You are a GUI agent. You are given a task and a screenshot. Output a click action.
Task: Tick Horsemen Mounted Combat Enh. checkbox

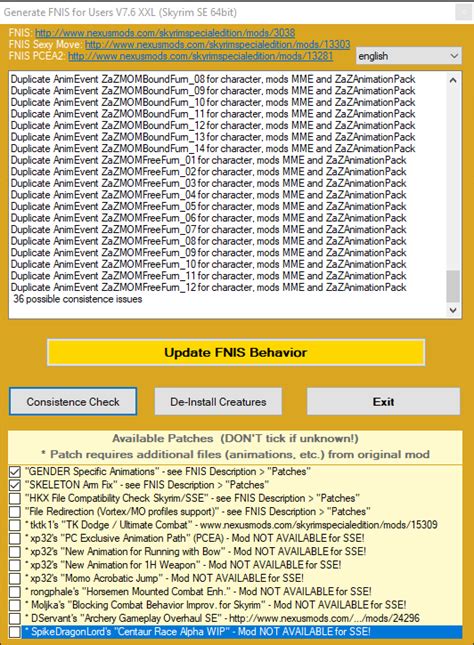pyautogui.click(x=15, y=592)
